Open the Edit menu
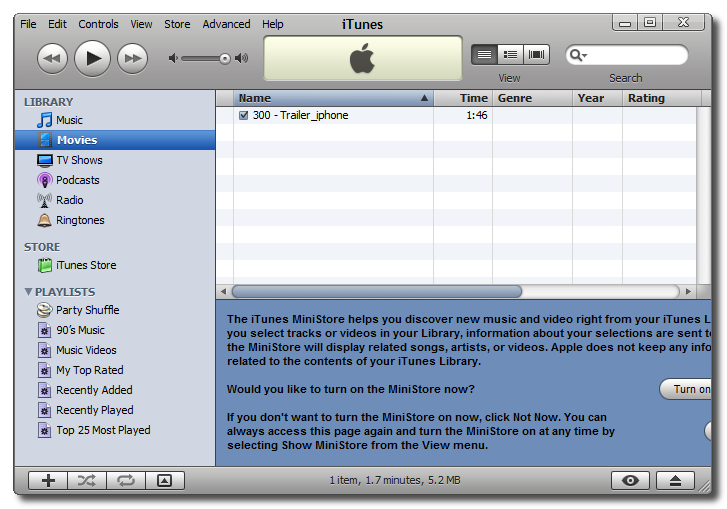This screenshot has width=727, height=509. [57, 24]
